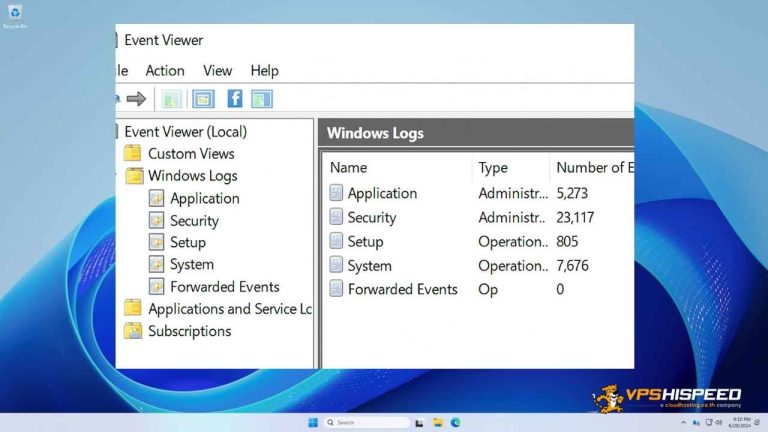768x432 pixels.
Task: Select "Forwarded Events" name in Windows Logs list
Action: 403,289
